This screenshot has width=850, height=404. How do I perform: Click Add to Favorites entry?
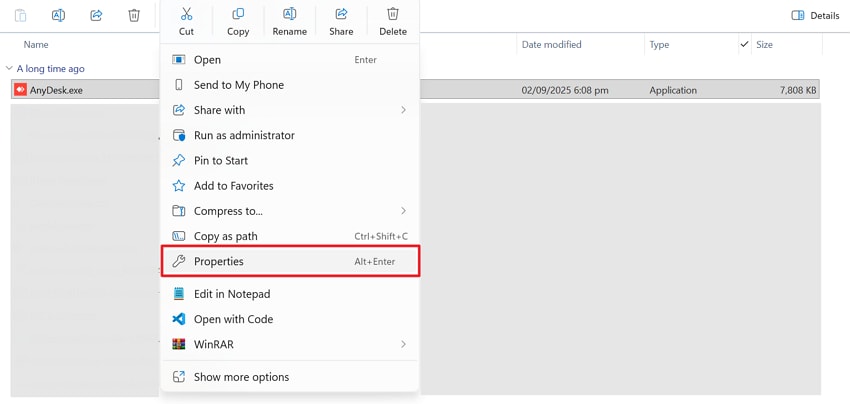click(290, 185)
